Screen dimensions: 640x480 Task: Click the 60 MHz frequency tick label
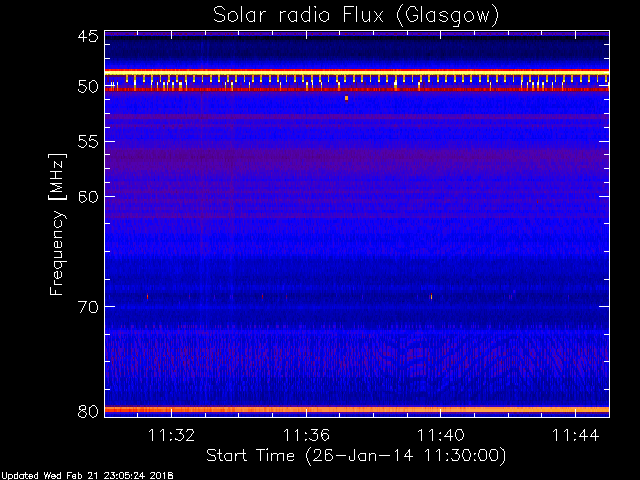[x=88, y=197]
